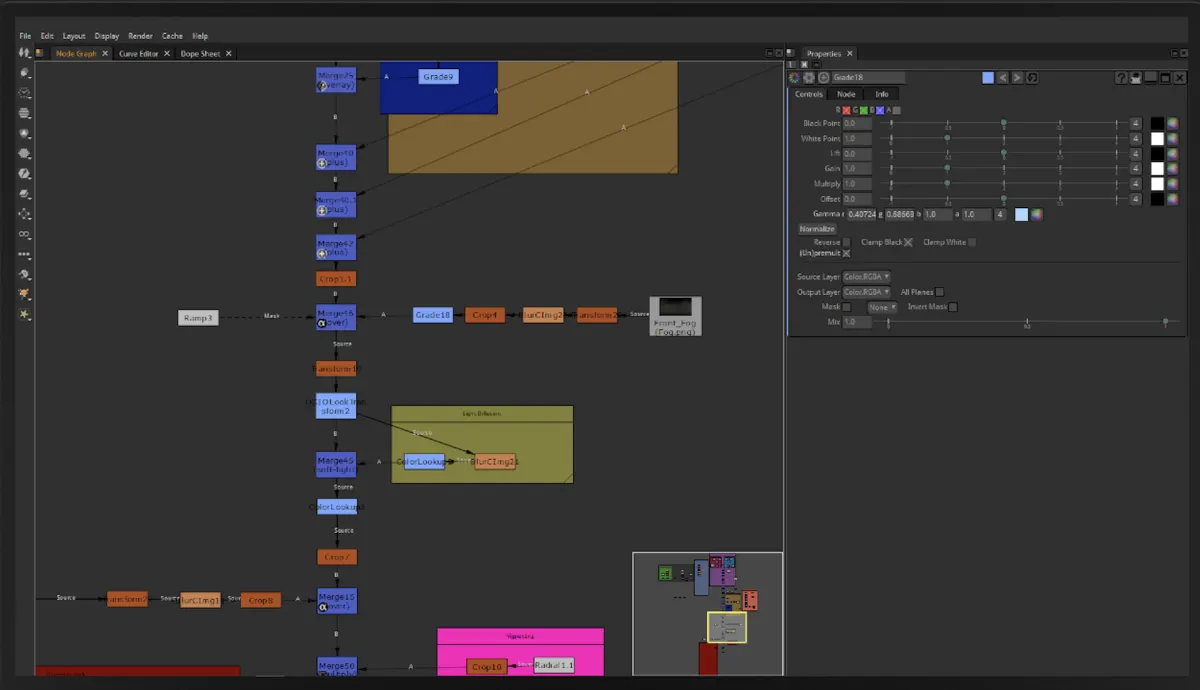Select the Ramp3 node in the graph
The image size is (1200, 690).
coord(198,318)
